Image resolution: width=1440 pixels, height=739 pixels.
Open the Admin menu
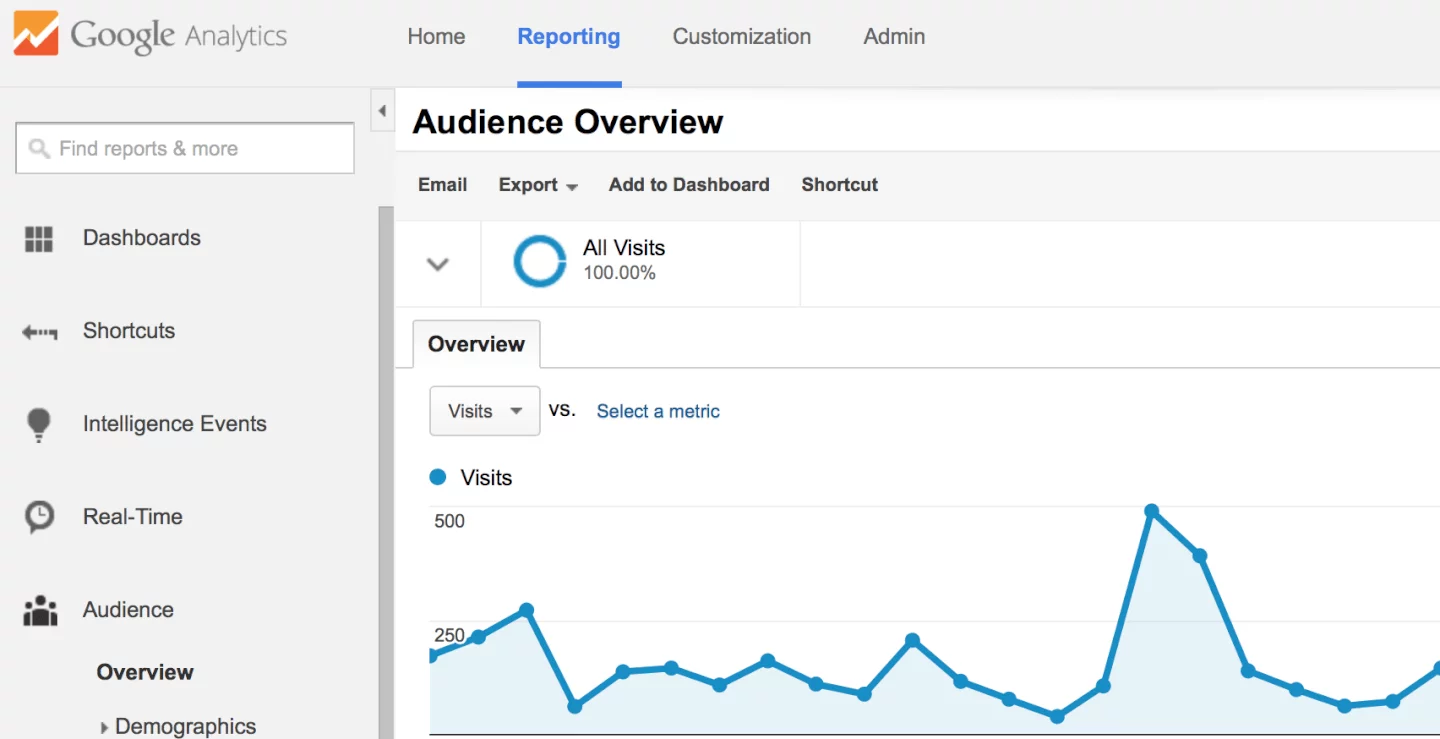coord(893,36)
